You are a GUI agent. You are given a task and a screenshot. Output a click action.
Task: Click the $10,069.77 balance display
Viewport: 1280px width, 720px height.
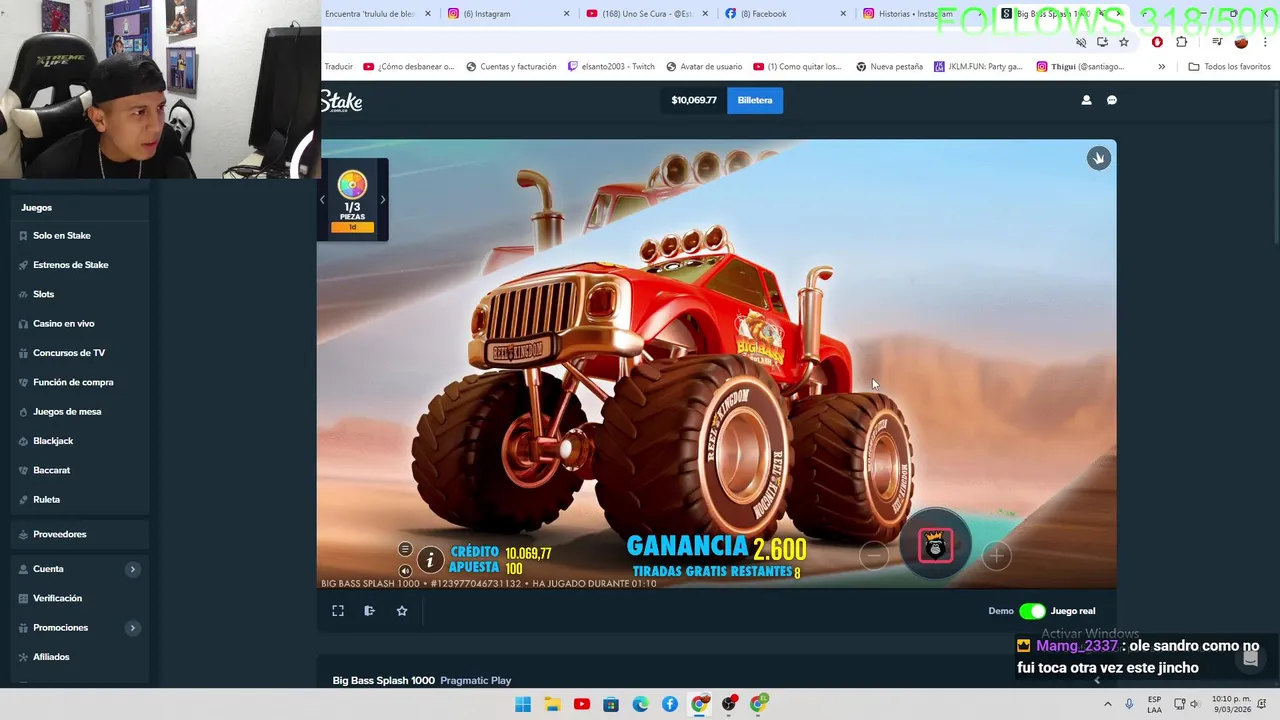click(x=694, y=100)
